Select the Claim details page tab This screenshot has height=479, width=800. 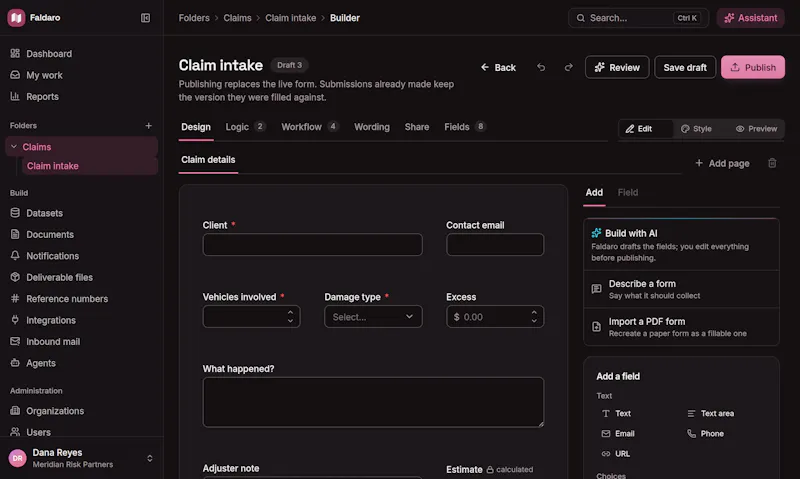pos(208,160)
